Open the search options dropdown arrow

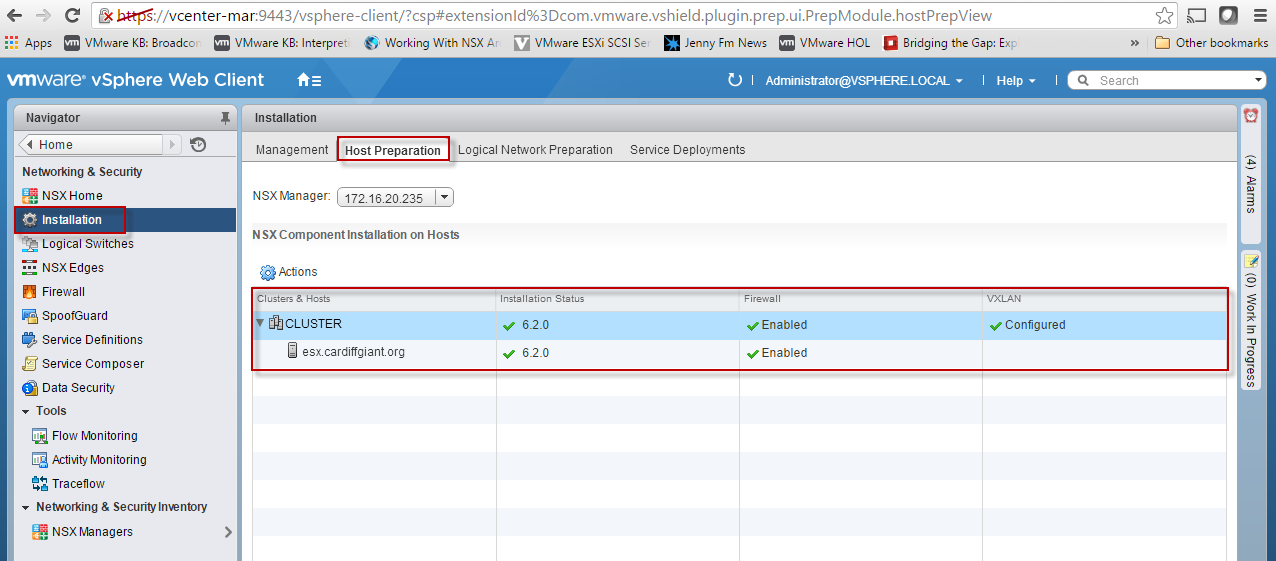pos(1259,81)
